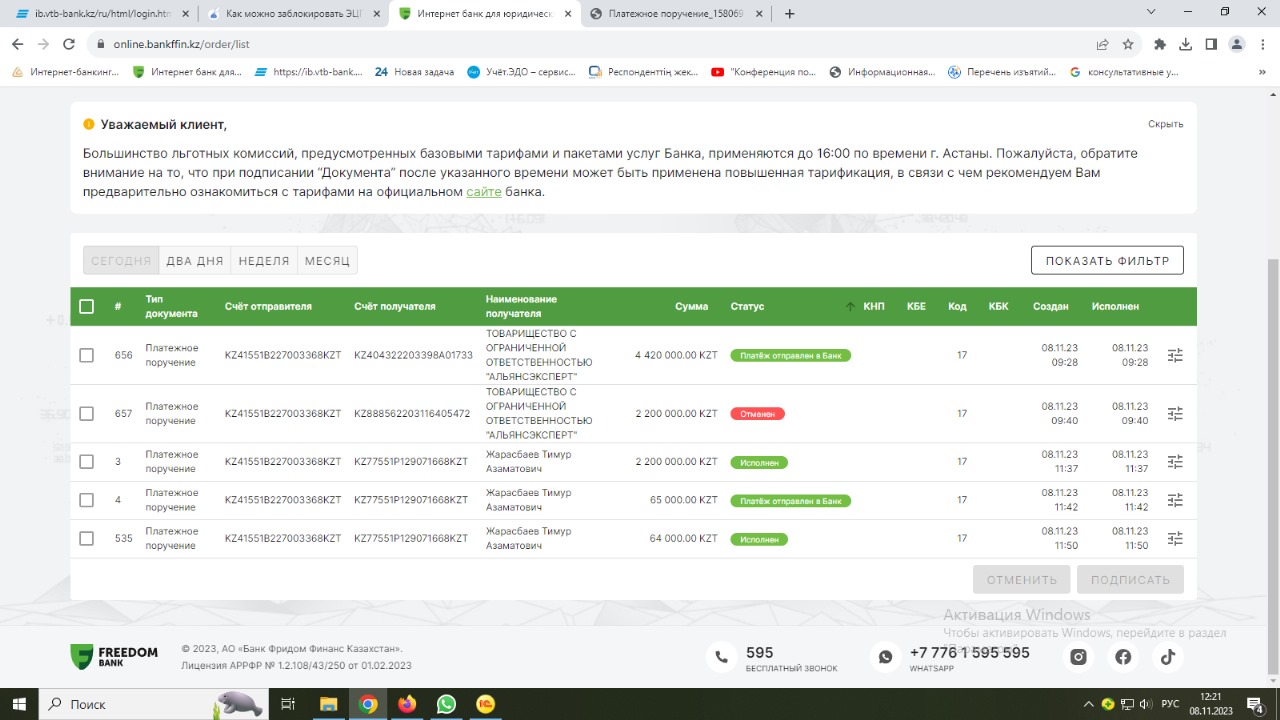Show hidden system tray icons chevron

[x=1089, y=704]
